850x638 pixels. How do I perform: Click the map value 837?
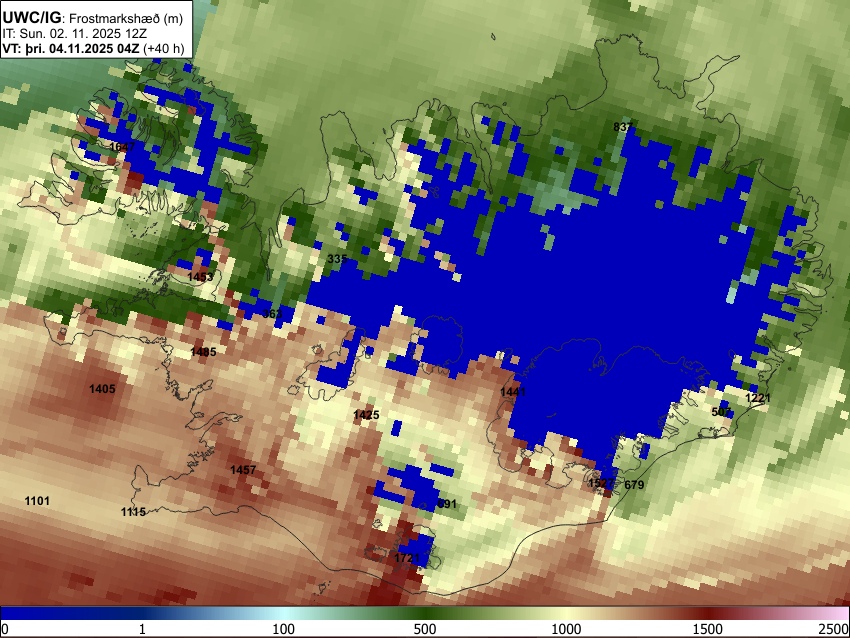tap(623, 127)
